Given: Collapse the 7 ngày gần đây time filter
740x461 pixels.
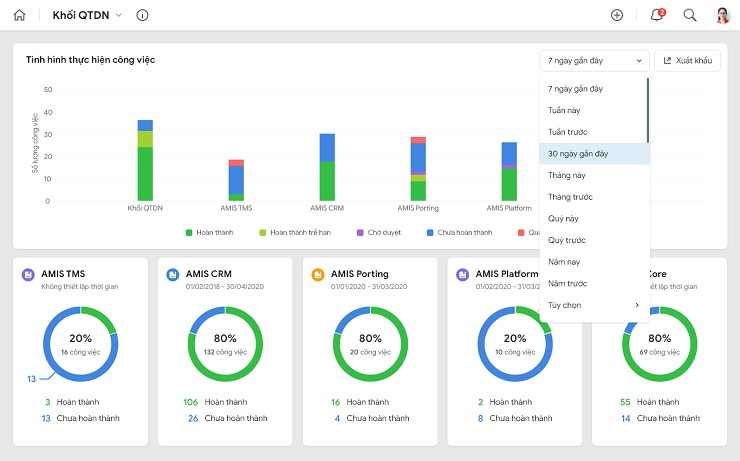Looking at the screenshot, I should click(594, 60).
